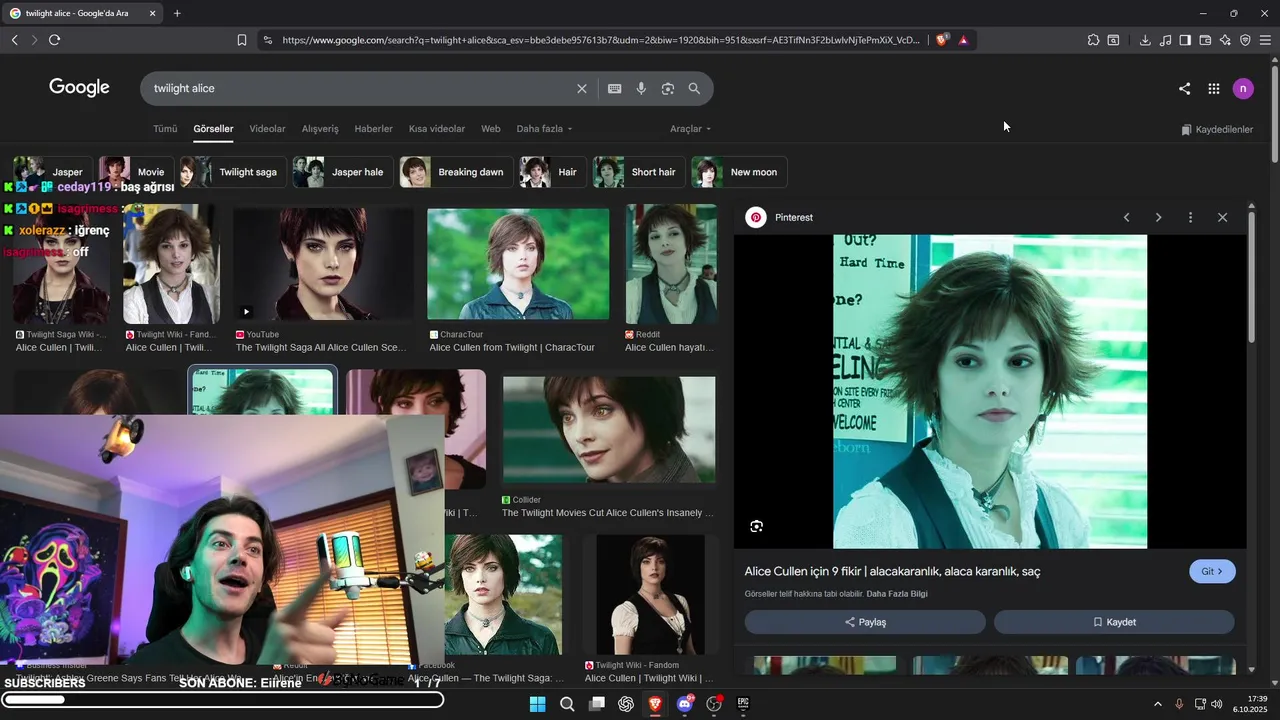Image resolution: width=1280 pixels, height=720 pixels.
Task: Search by image with Google Lens icon
Action: pos(668,88)
